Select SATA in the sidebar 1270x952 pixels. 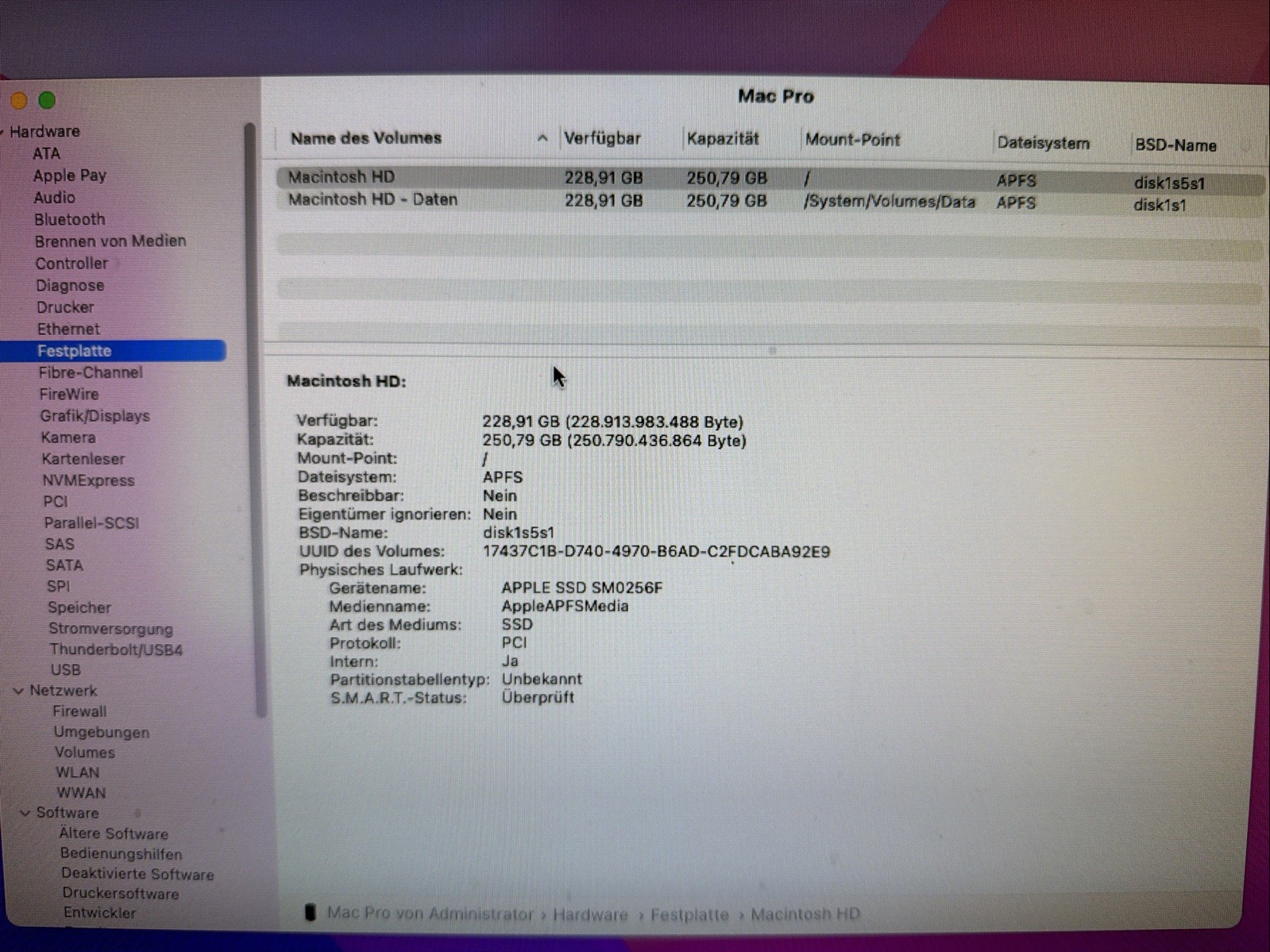(64, 565)
